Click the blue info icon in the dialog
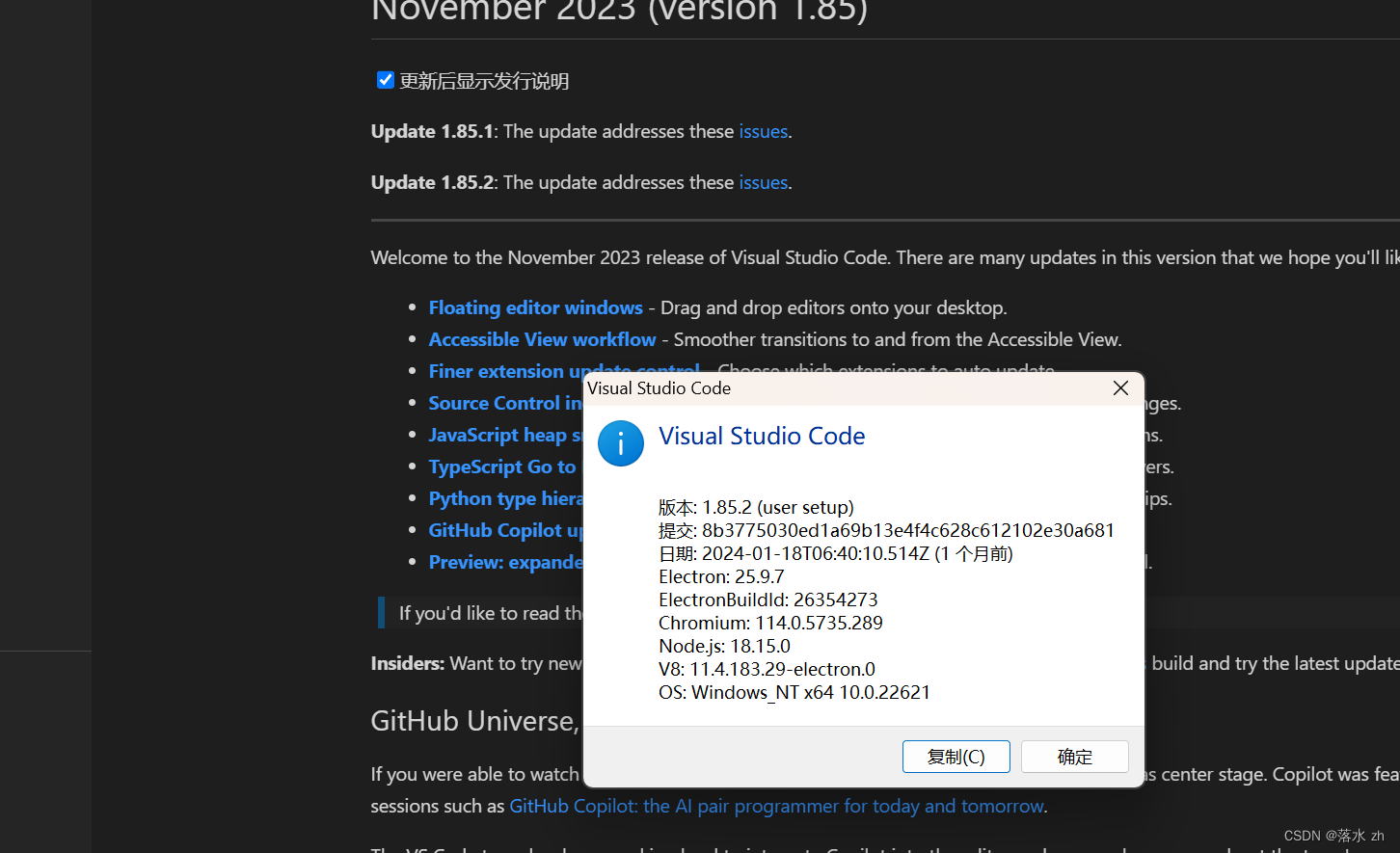 pos(621,443)
